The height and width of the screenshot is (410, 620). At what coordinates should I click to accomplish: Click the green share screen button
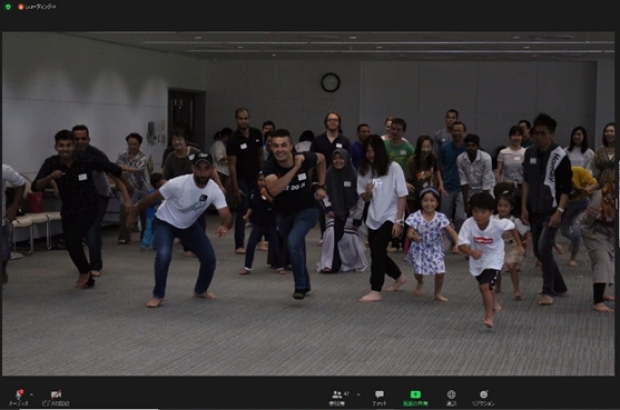pyautogui.click(x=415, y=398)
